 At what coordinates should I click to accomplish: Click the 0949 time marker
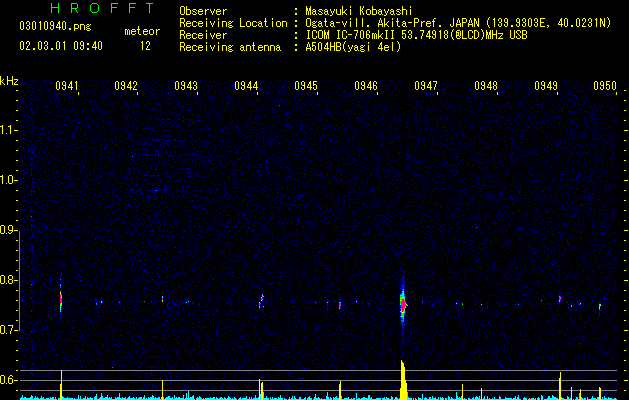point(546,86)
